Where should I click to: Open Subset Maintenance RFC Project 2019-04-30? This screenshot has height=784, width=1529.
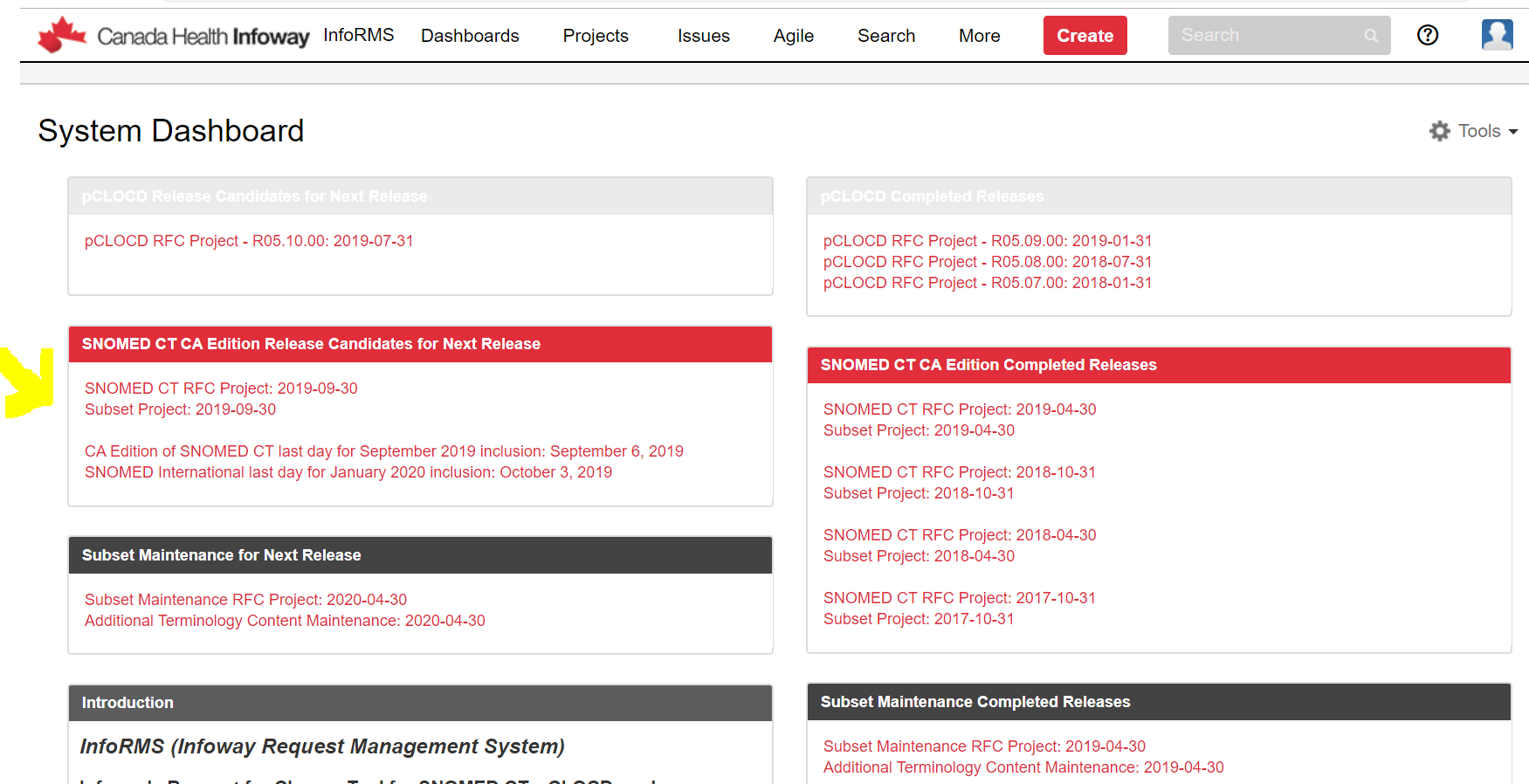click(984, 746)
